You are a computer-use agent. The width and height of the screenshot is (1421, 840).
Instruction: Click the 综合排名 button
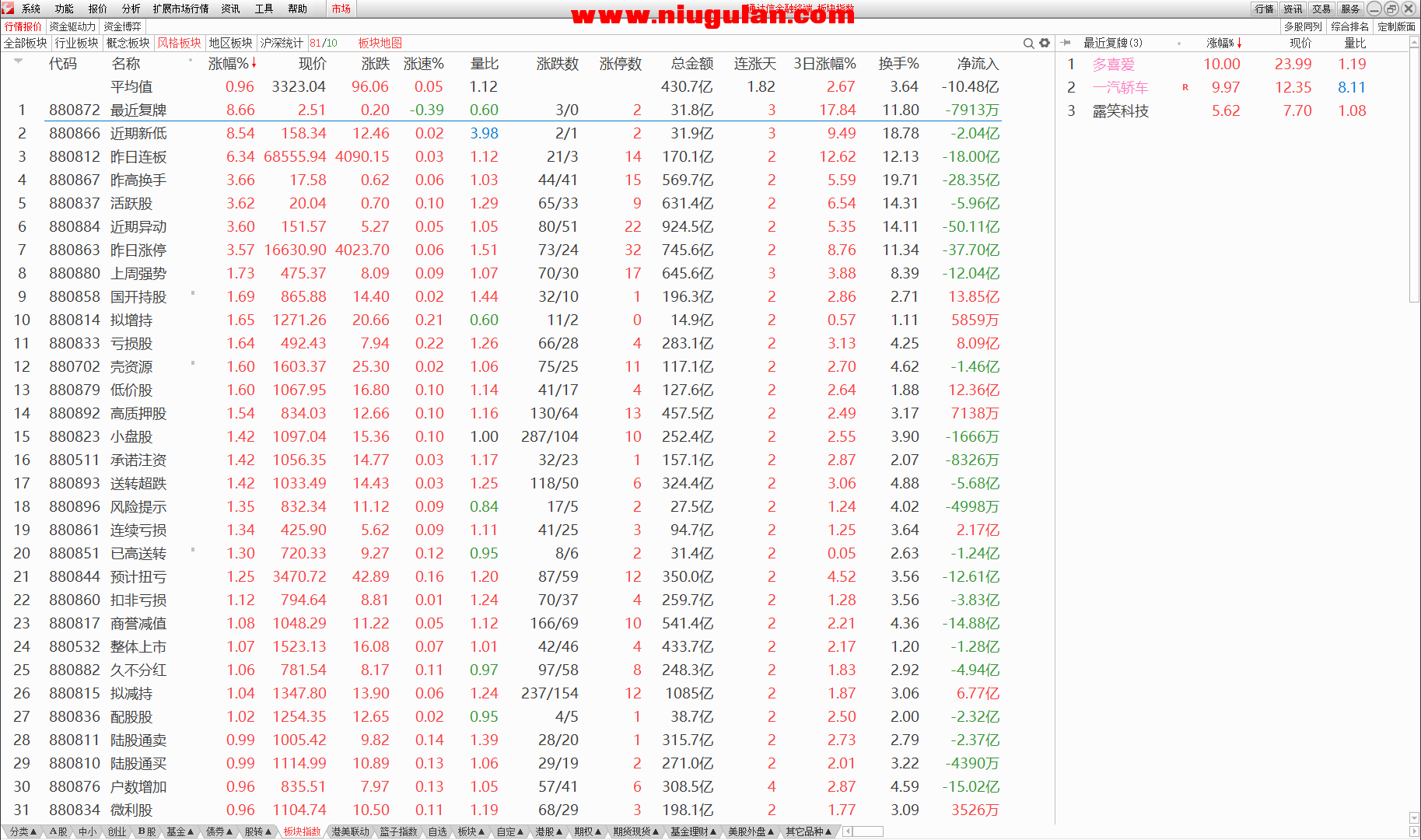pyautogui.click(x=1350, y=26)
